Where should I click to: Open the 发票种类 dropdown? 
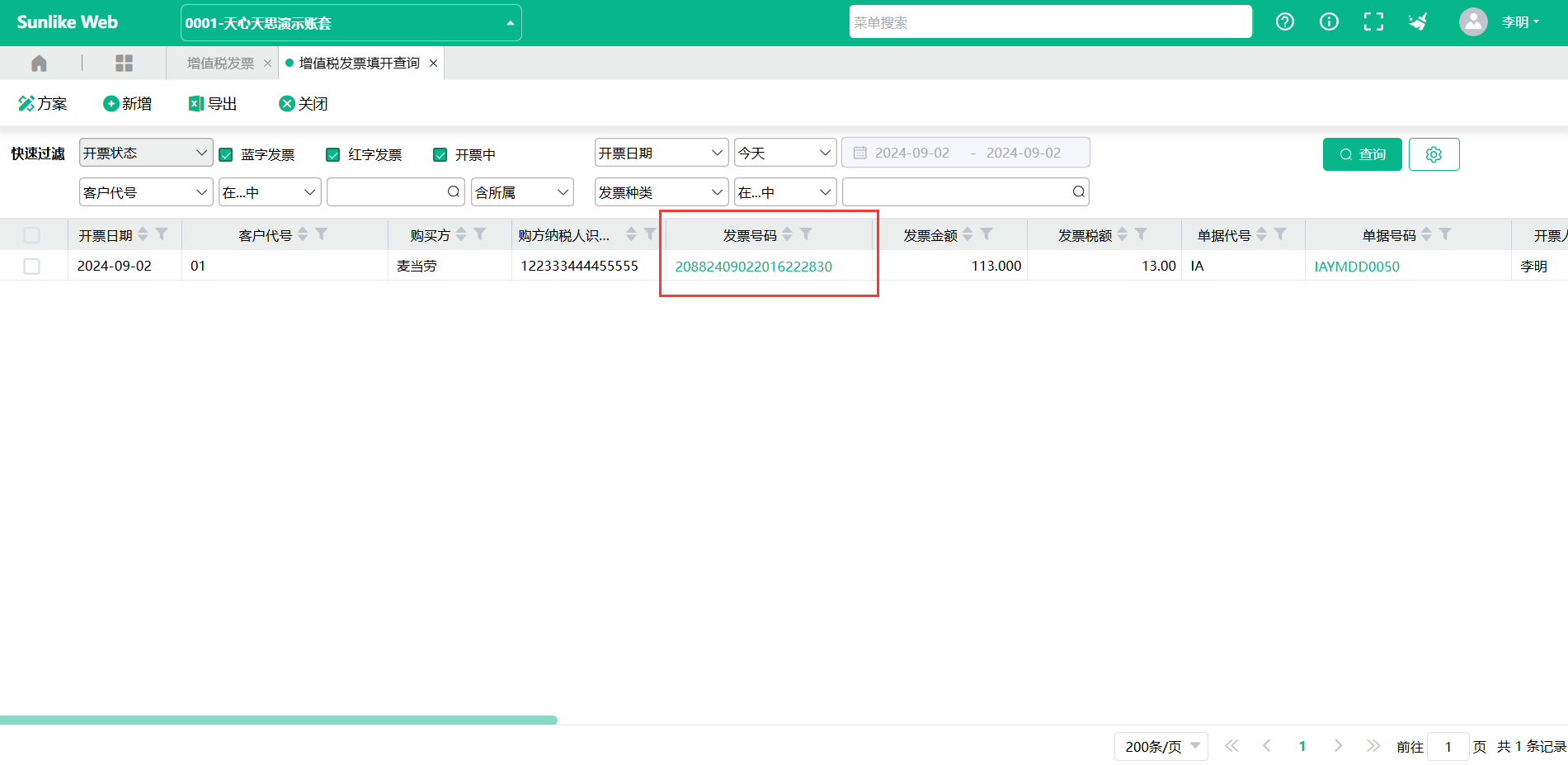point(662,192)
